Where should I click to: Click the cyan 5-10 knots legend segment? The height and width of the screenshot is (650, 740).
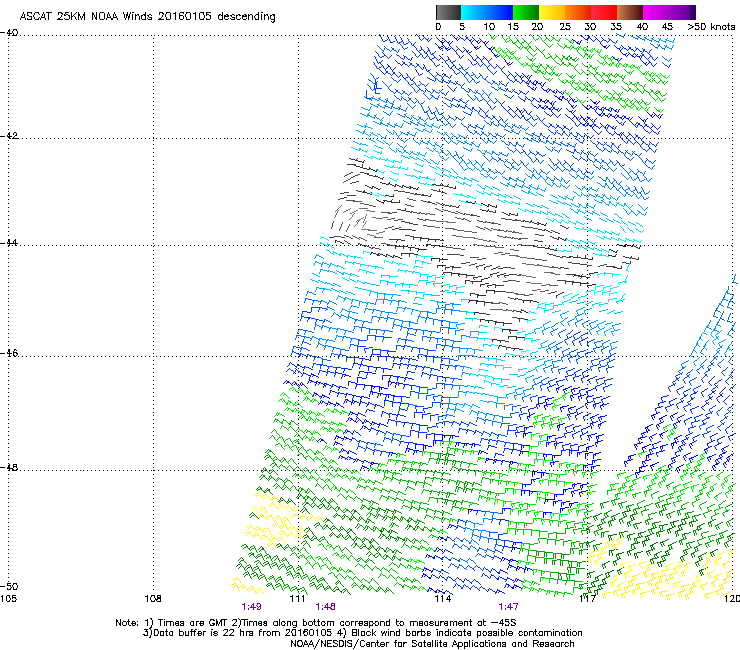coord(473,12)
